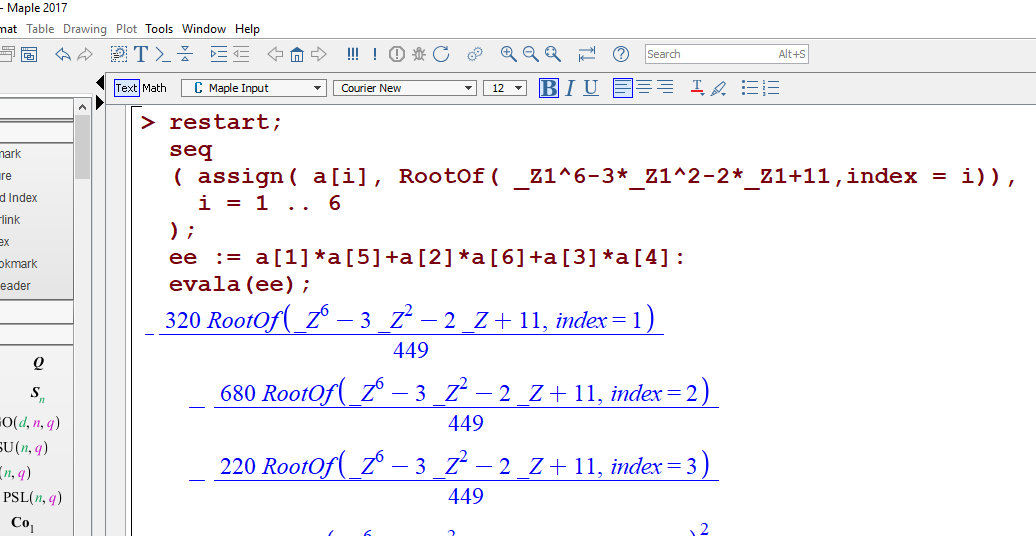Image resolution: width=1036 pixels, height=536 pixels.
Task: Toggle Italic formatting
Action: point(570,88)
